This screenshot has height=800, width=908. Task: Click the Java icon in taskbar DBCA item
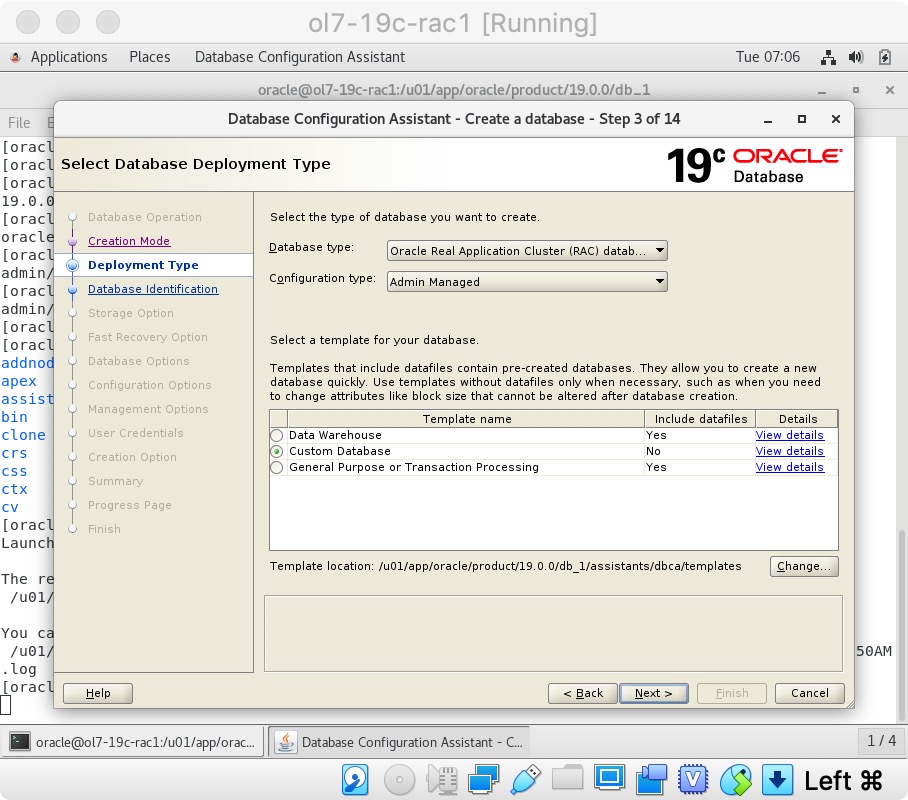pos(285,742)
